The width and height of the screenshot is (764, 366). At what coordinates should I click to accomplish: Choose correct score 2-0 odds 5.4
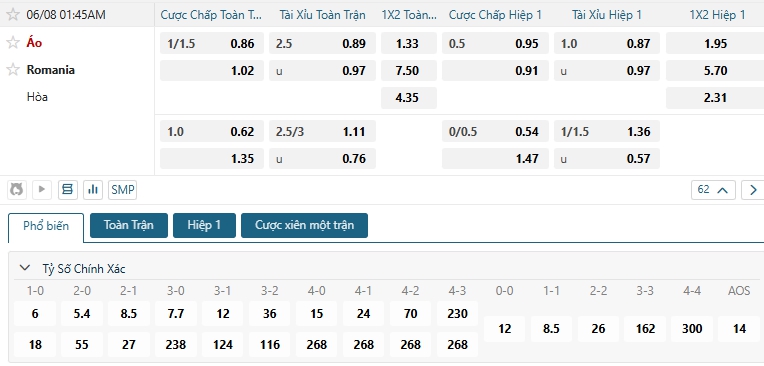pyautogui.click(x=82, y=313)
